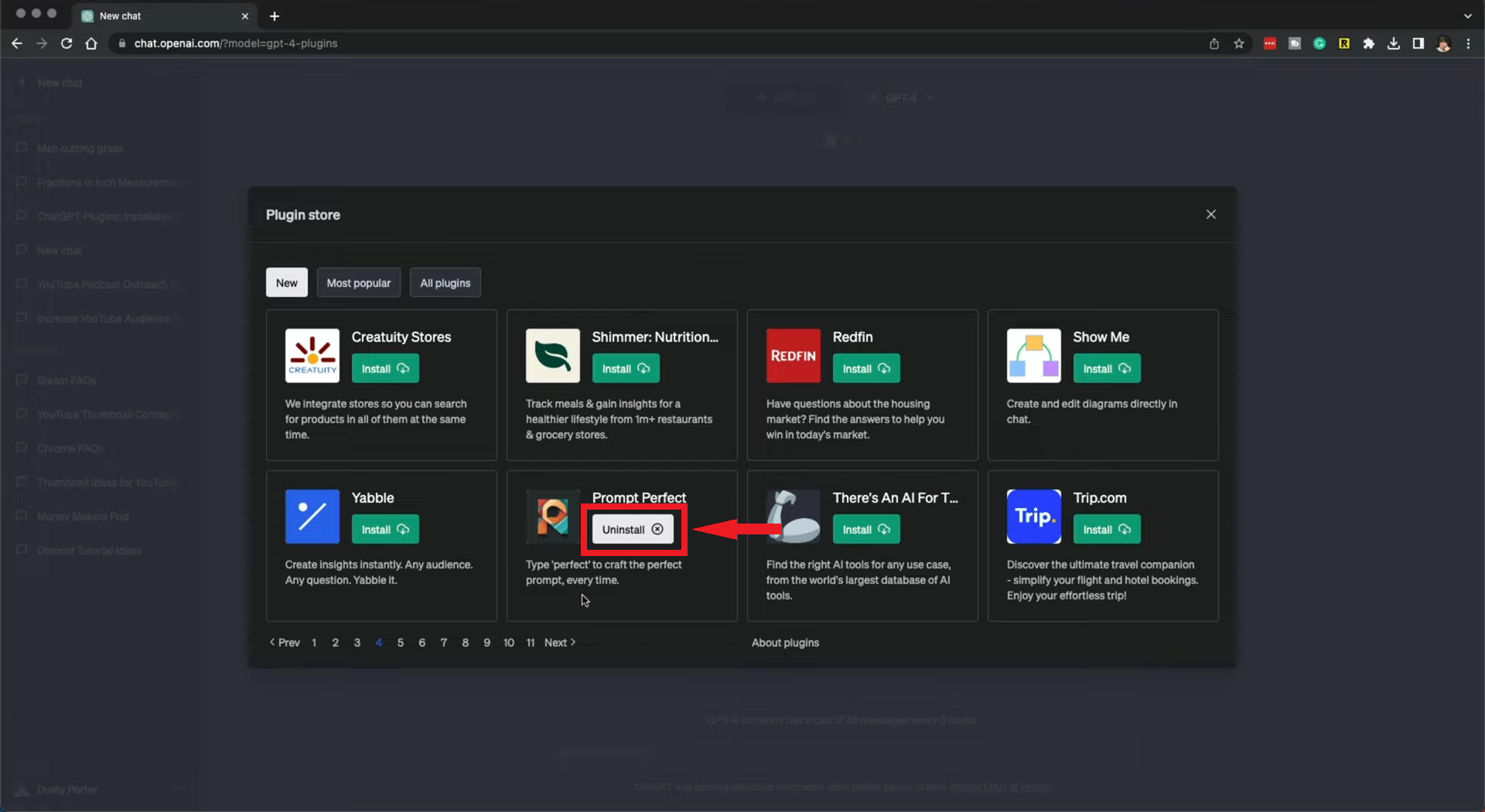Click the browser reload icon
1485x812 pixels.
click(67, 43)
